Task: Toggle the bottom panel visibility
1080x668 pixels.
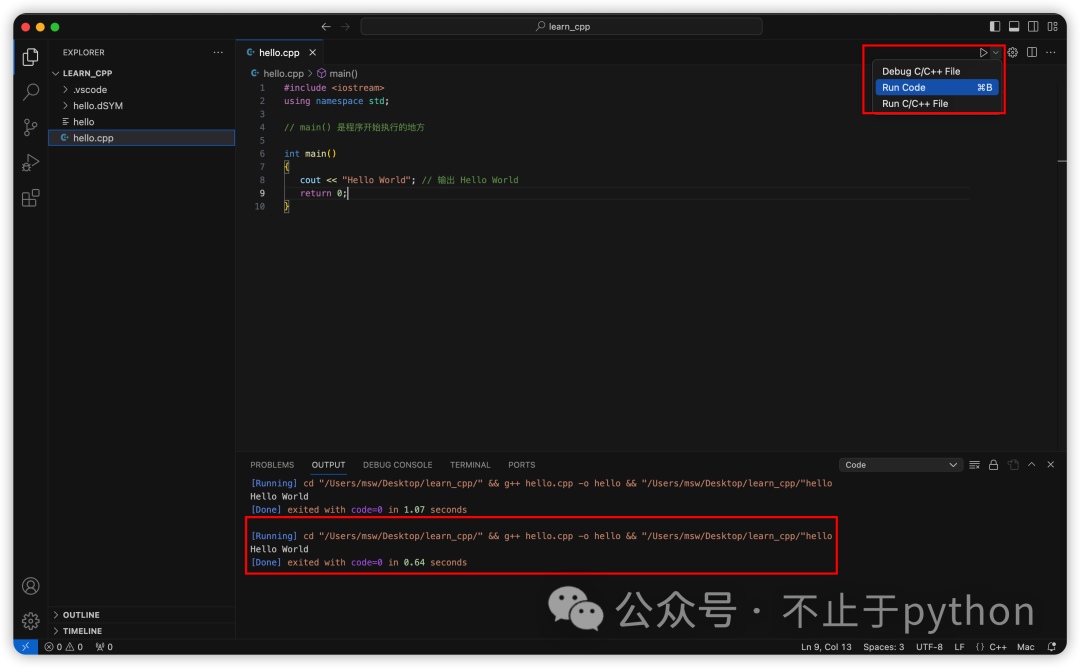Action: coord(1013,26)
